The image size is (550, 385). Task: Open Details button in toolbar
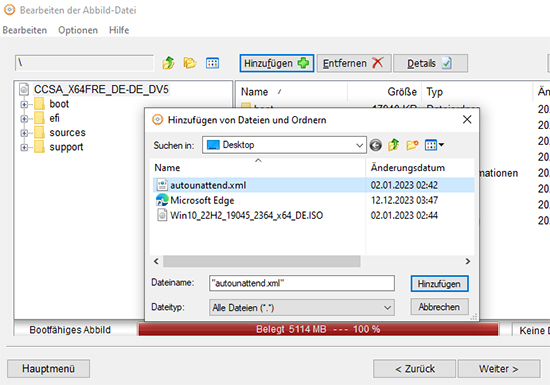(430, 63)
